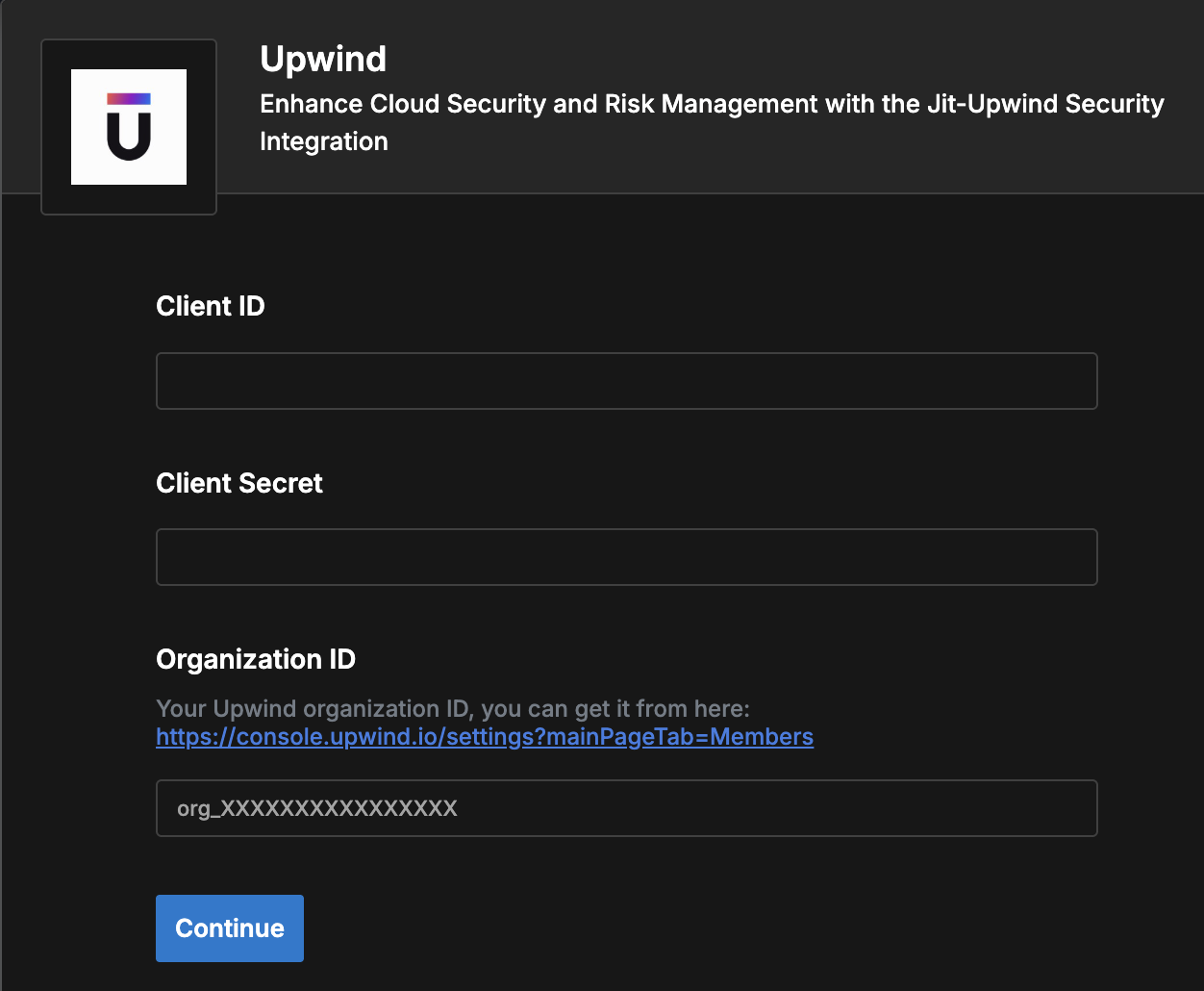Viewport: 1204px width, 991px height.
Task: Click the "Your Upwind organization ID" help text
Action: (x=453, y=709)
